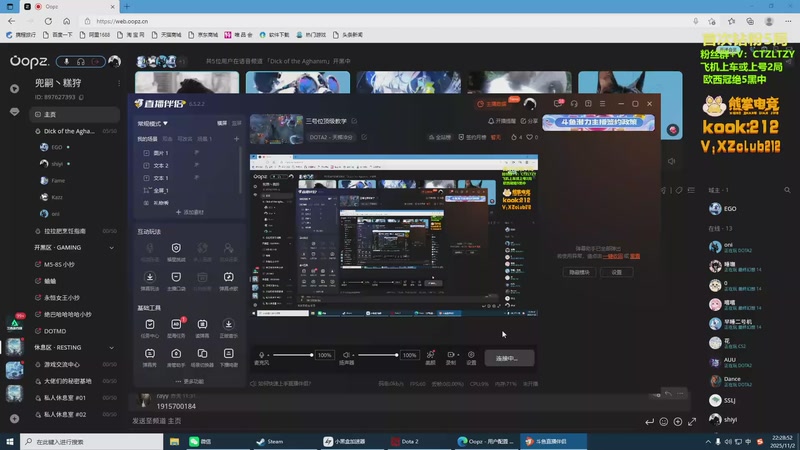Select the 图片 1 source
The width and height of the screenshot is (800, 450).
coord(161,153)
